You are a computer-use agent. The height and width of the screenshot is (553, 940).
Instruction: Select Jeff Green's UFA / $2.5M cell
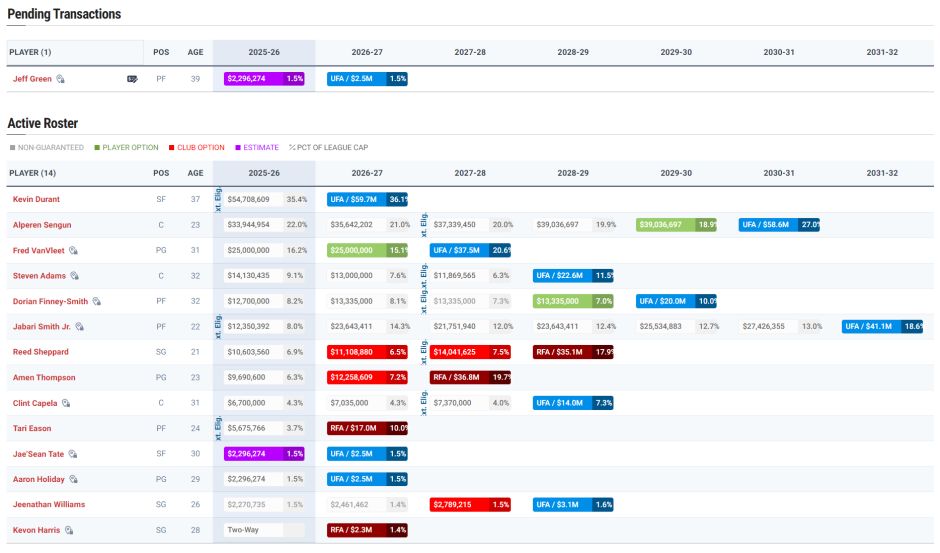pos(367,79)
